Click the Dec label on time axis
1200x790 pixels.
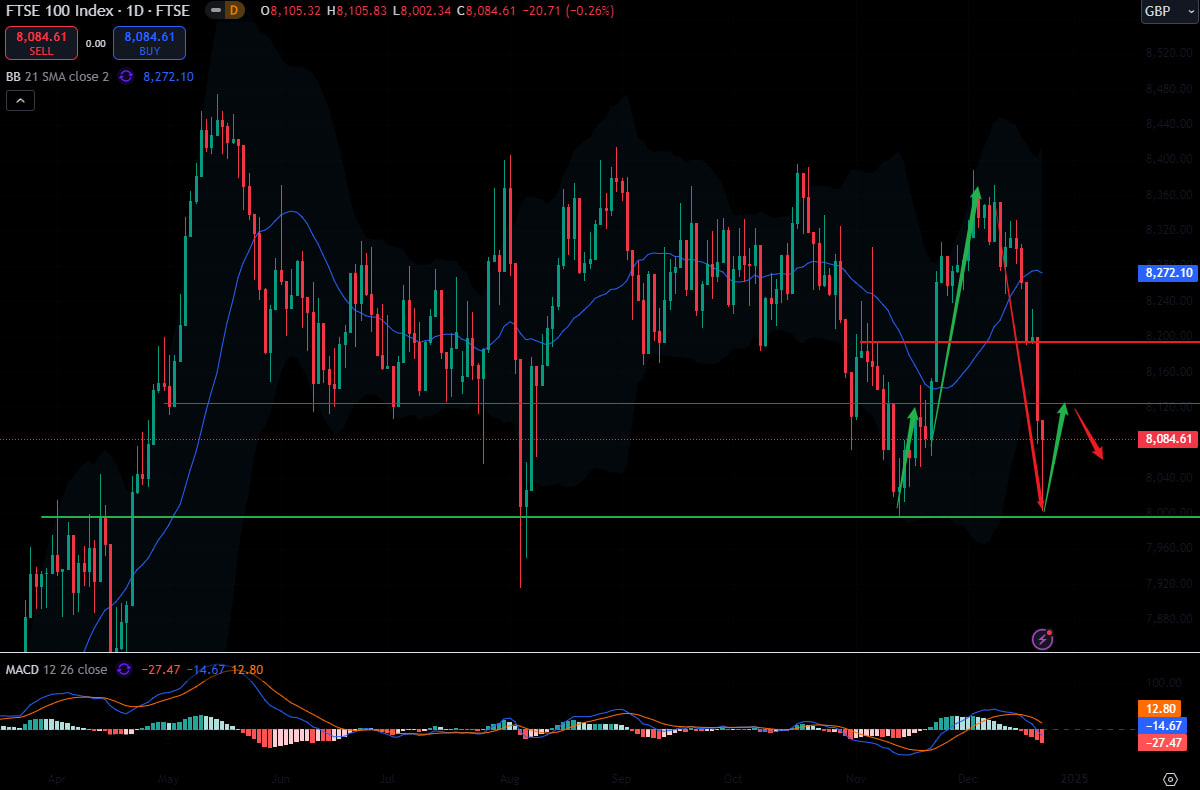967,777
